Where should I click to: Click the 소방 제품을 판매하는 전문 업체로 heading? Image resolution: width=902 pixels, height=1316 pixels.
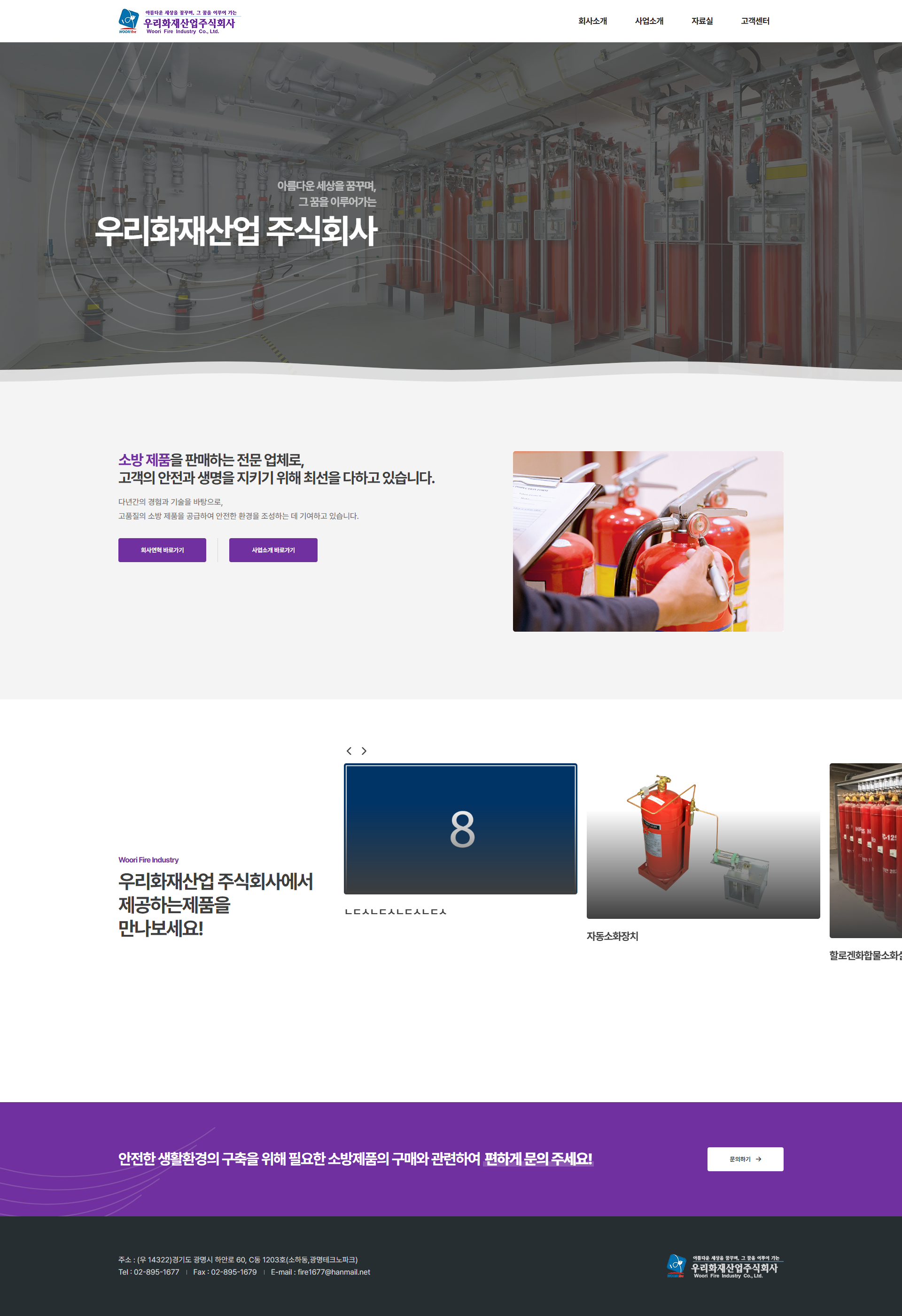[211, 459]
